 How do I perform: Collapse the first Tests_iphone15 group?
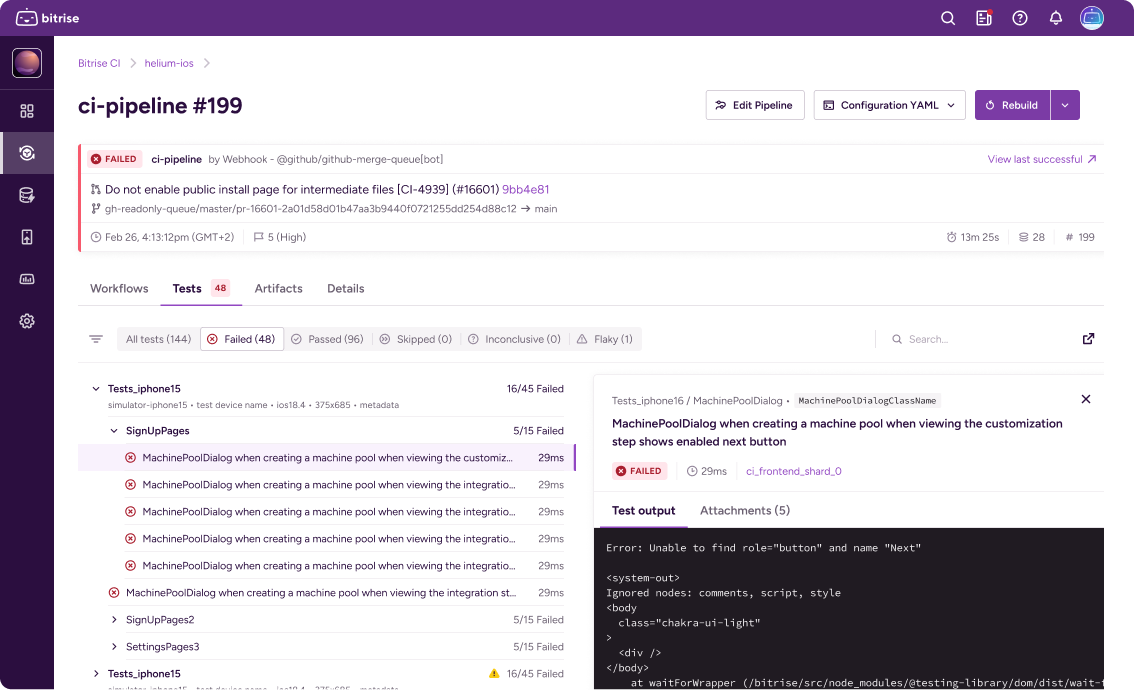click(95, 389)
